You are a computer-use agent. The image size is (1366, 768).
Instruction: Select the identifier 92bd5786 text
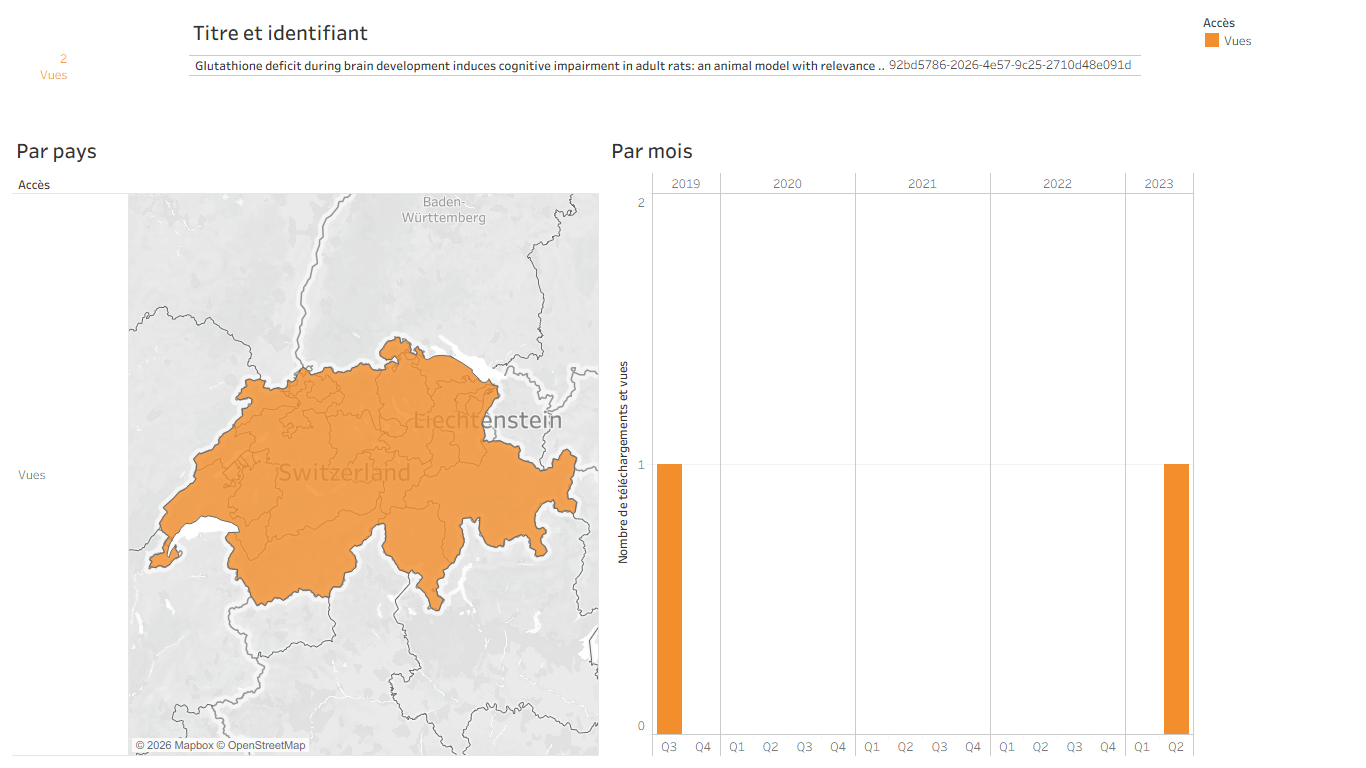tap(1010, 66)
